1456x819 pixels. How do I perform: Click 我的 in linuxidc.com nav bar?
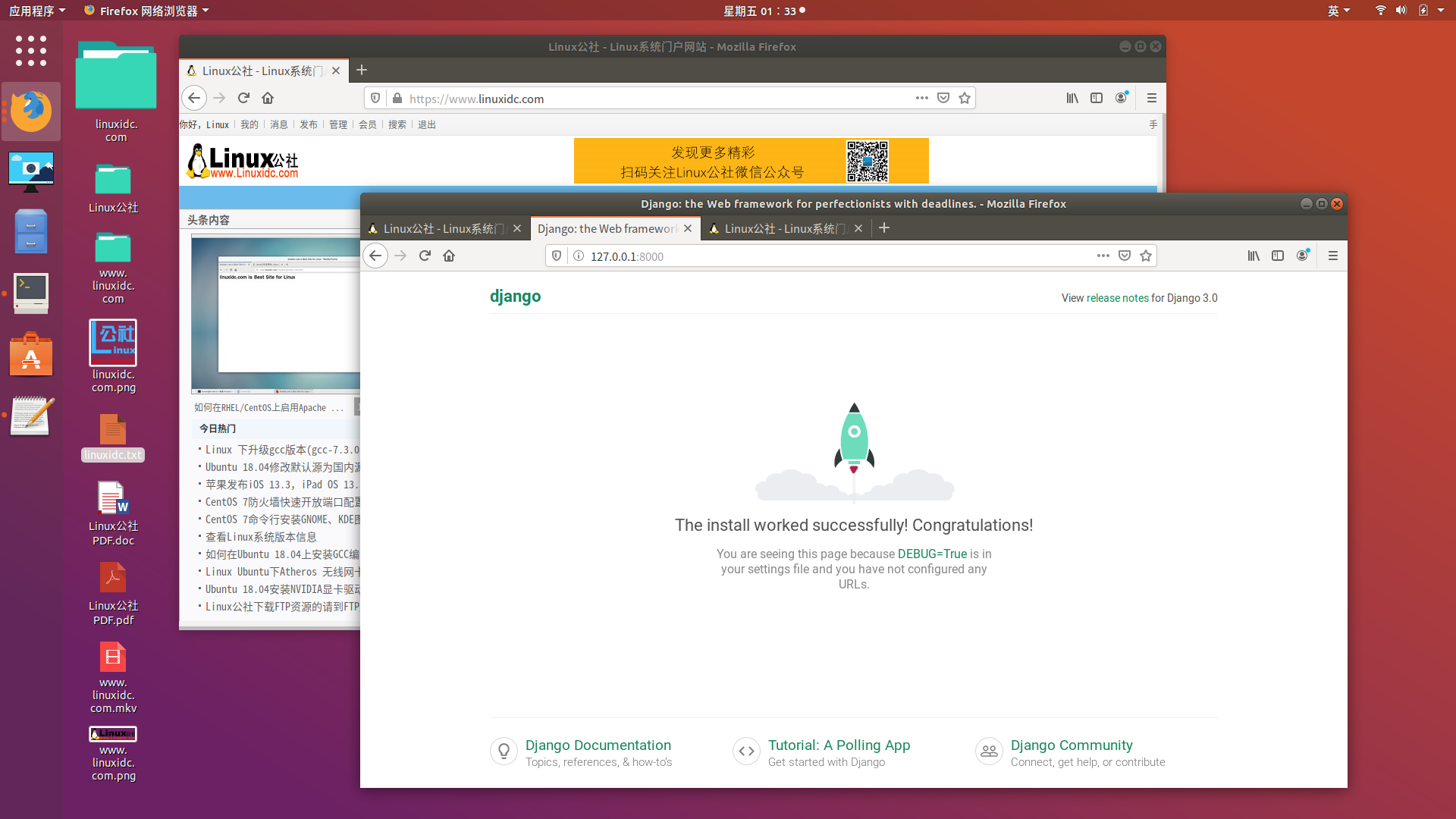click(249, 125)
